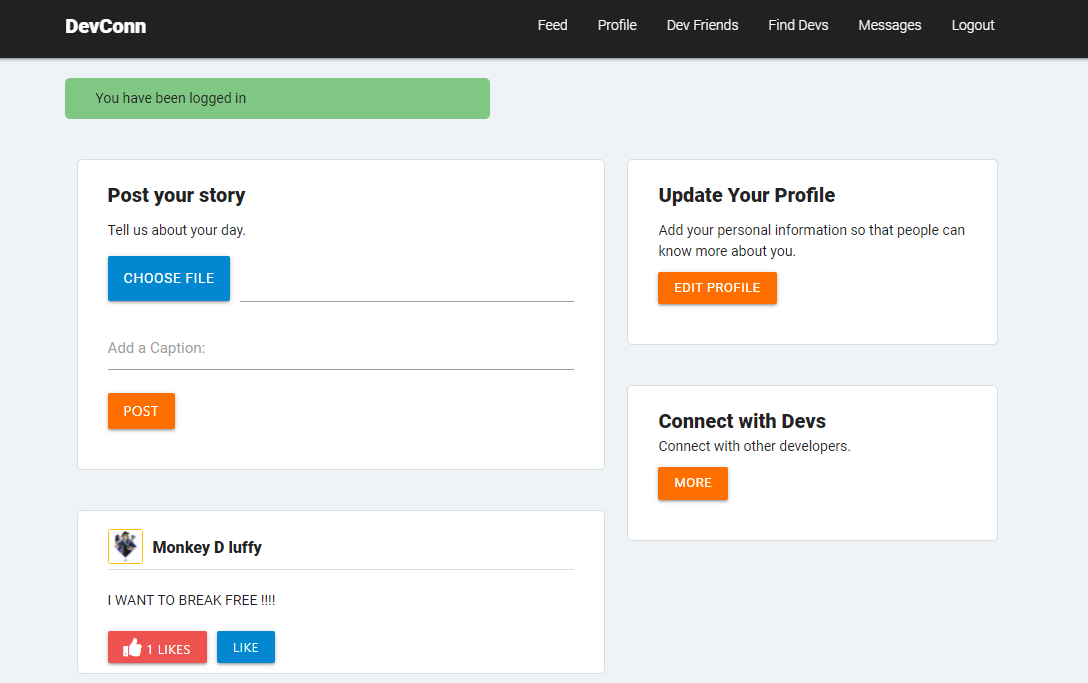
Task: Click the 'Connect with other developers.' text
Action: click(x=754, y=446)
